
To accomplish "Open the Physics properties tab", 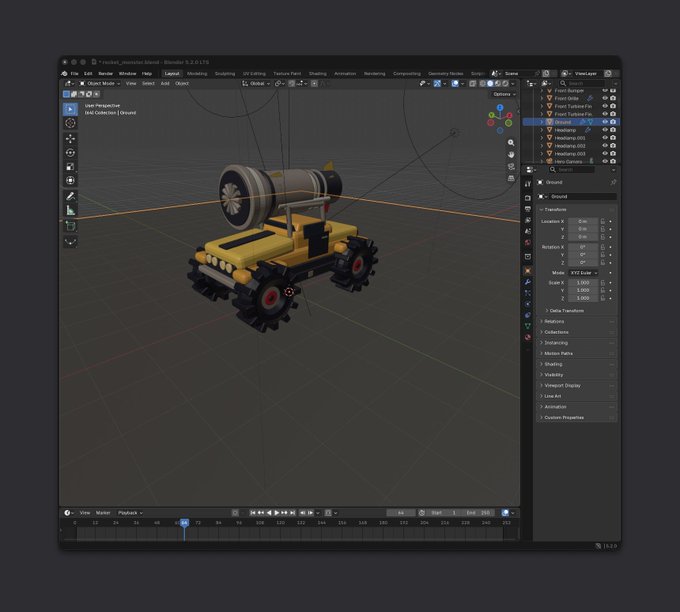I will tap(528, 304).
